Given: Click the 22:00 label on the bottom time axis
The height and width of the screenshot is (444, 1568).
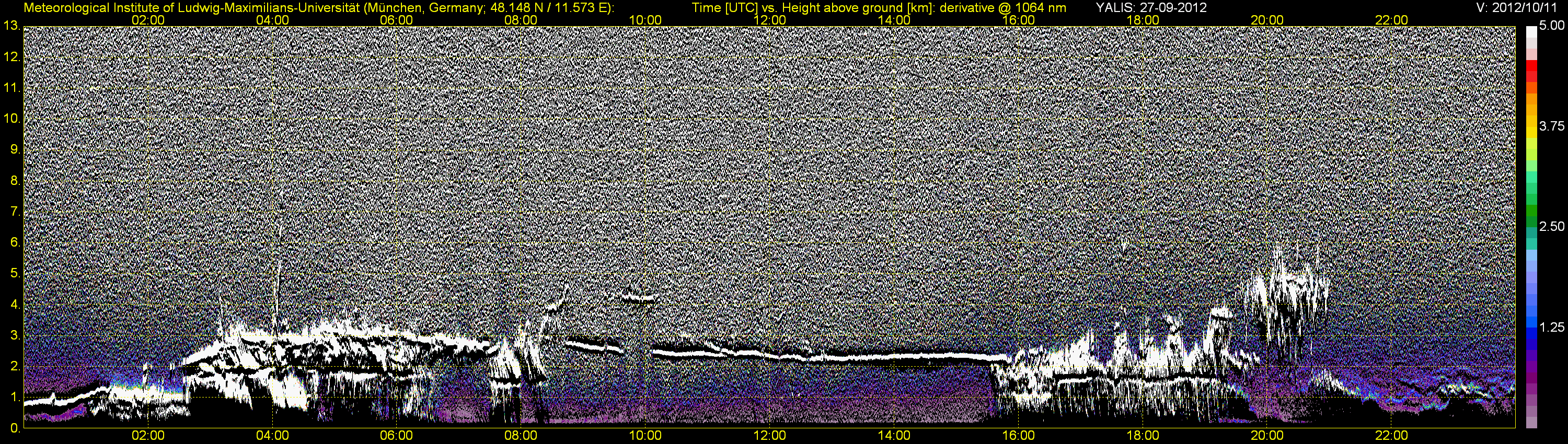Looking at the screenshot, I should click(x=1391, y=436).
